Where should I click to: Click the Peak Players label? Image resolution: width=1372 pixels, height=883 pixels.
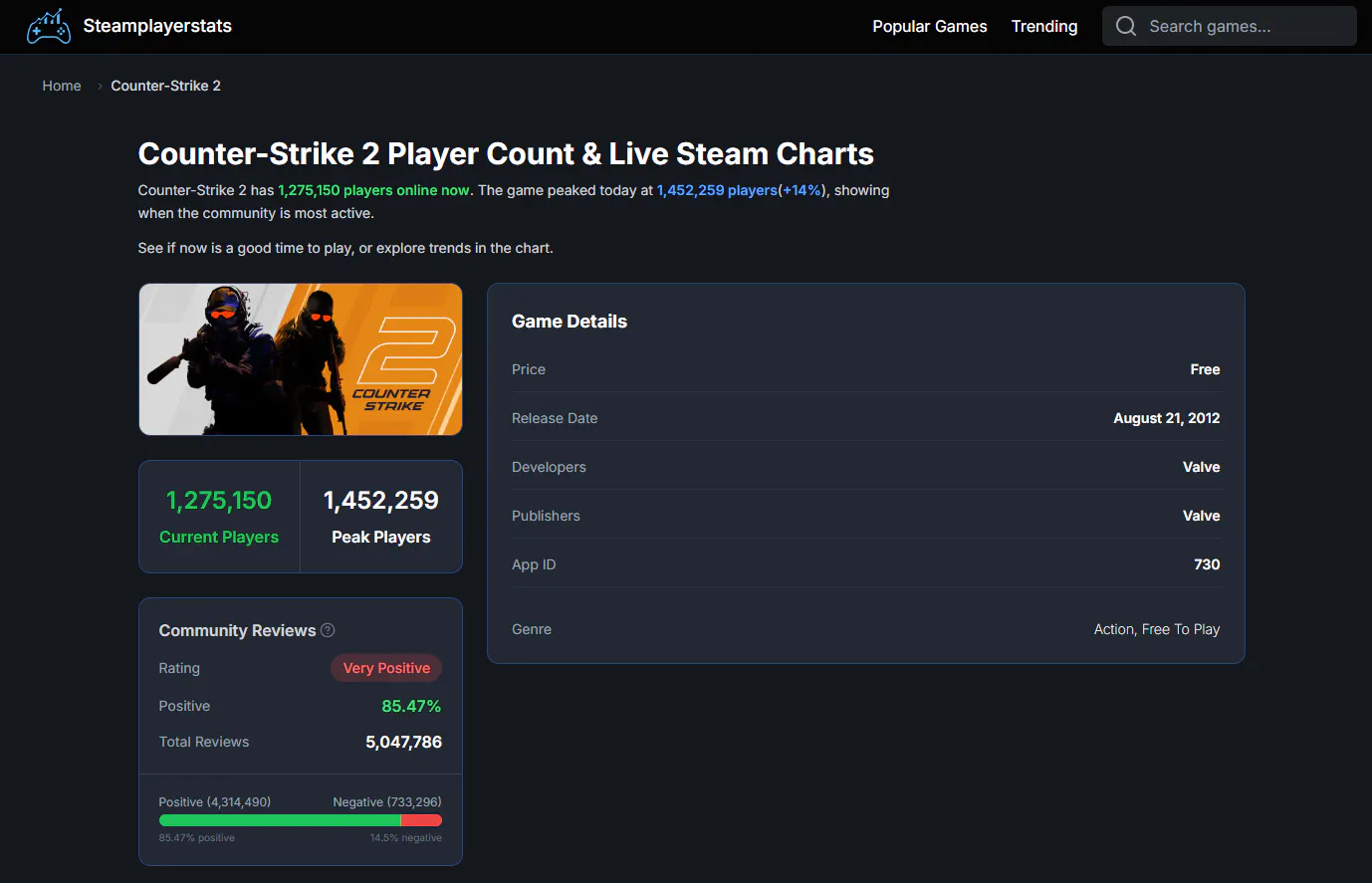pyautogui.click(x=381, y=537)
